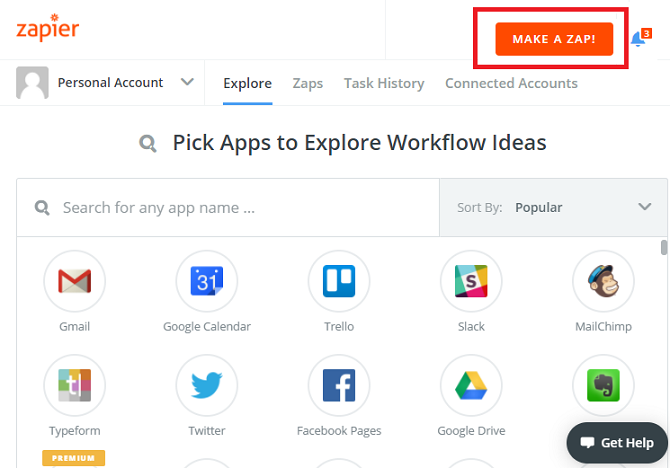Choose the Twitter bird icon
Screen dimensions: 670x468
tap(207, 385)
